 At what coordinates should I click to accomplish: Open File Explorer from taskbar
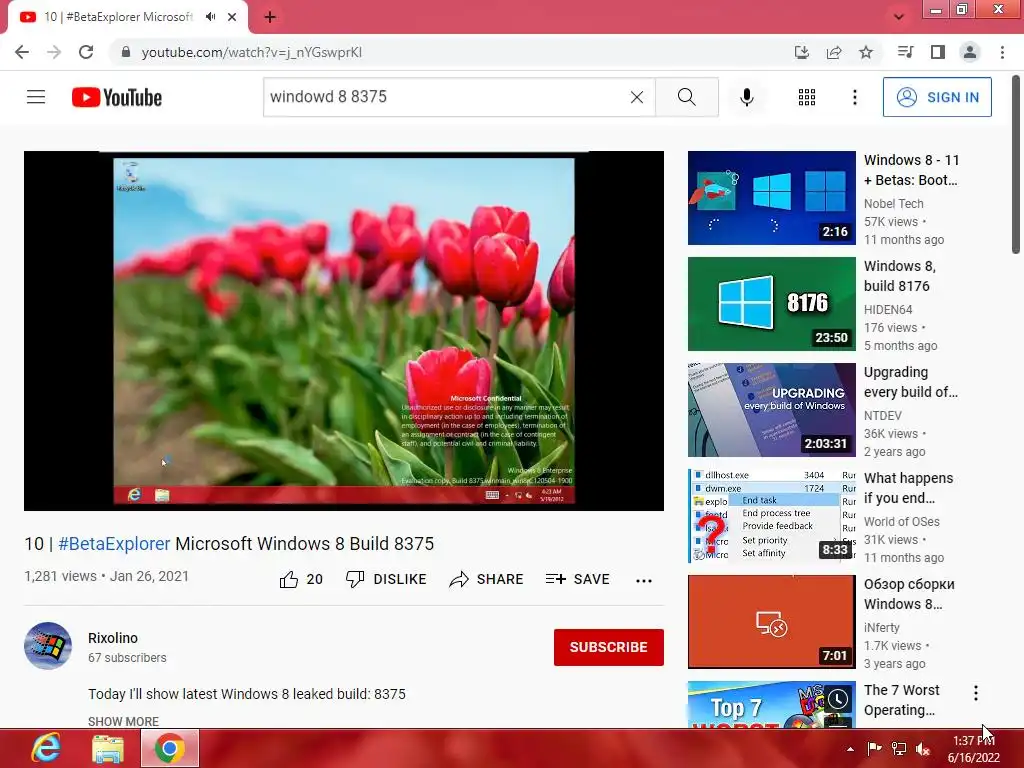(108, 748)
